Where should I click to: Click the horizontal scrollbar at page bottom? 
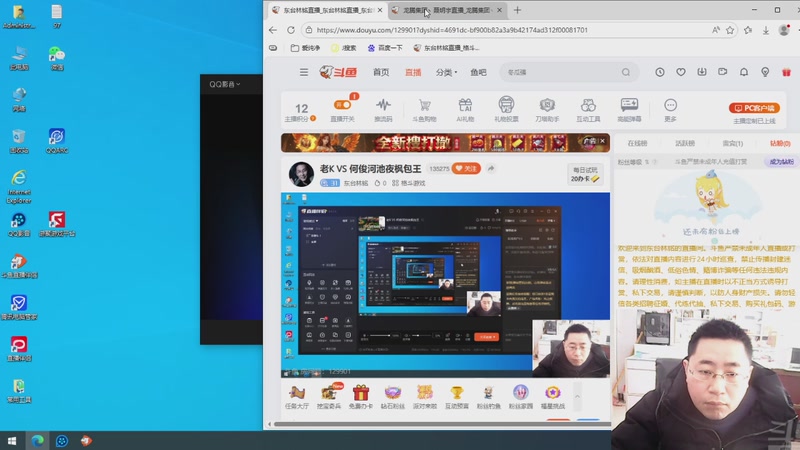coord(442,424)
